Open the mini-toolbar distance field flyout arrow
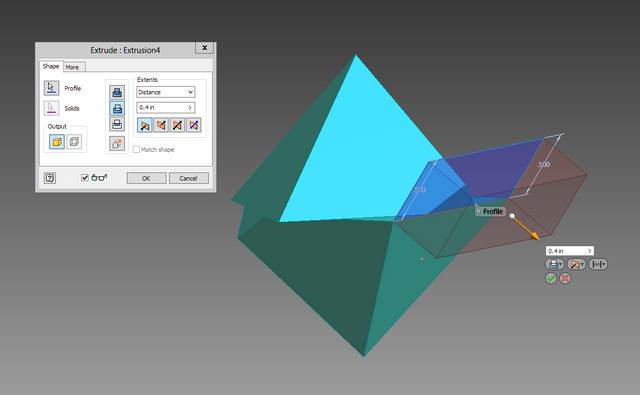 (589, 251)
